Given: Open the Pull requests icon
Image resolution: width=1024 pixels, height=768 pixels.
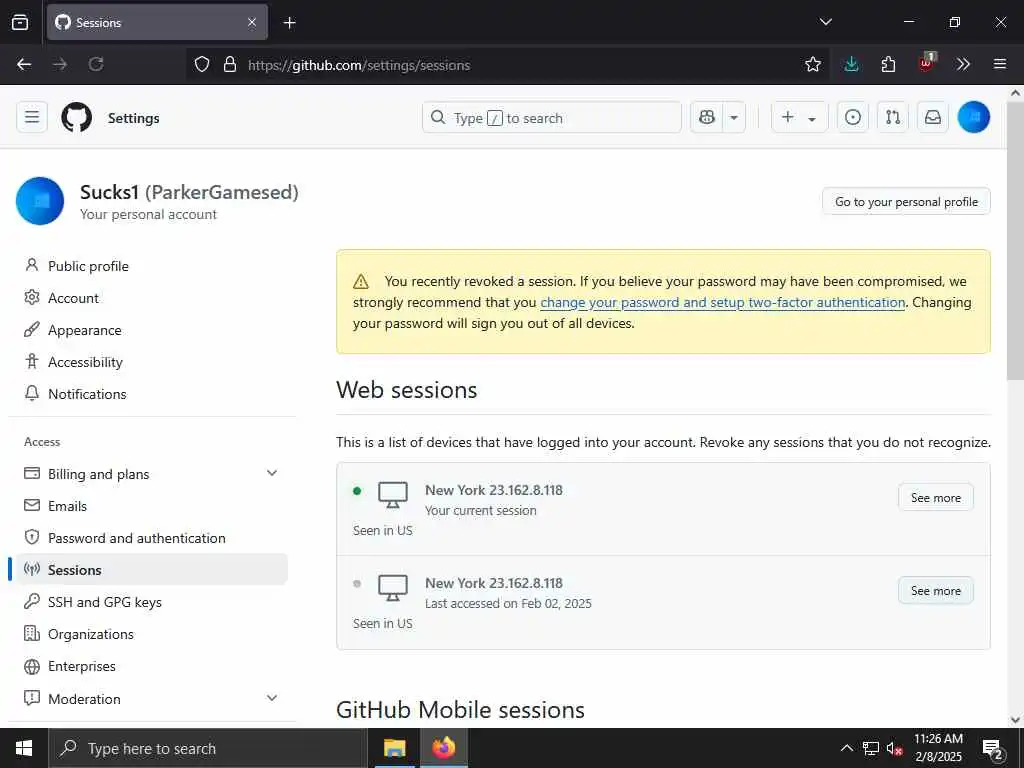Looking at the screenshot, I should 892,117.
